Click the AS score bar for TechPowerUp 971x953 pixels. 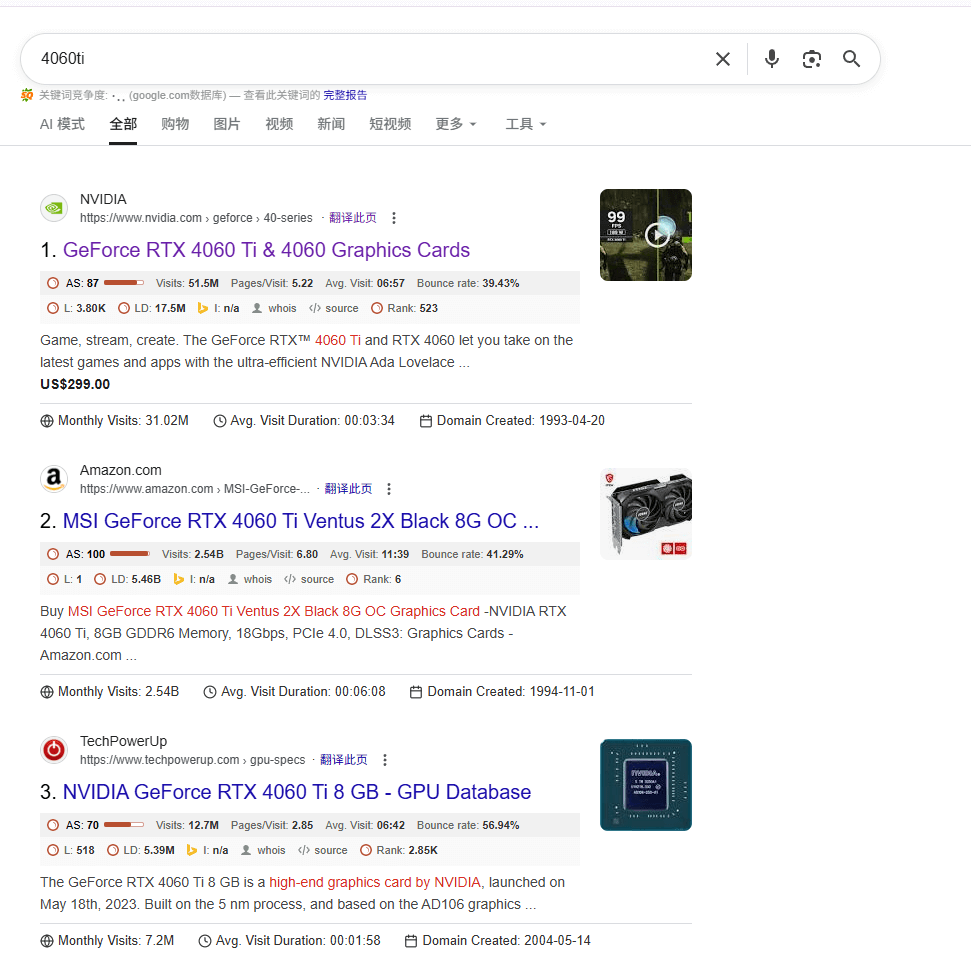pyautogui.click(x=123, y=825)
